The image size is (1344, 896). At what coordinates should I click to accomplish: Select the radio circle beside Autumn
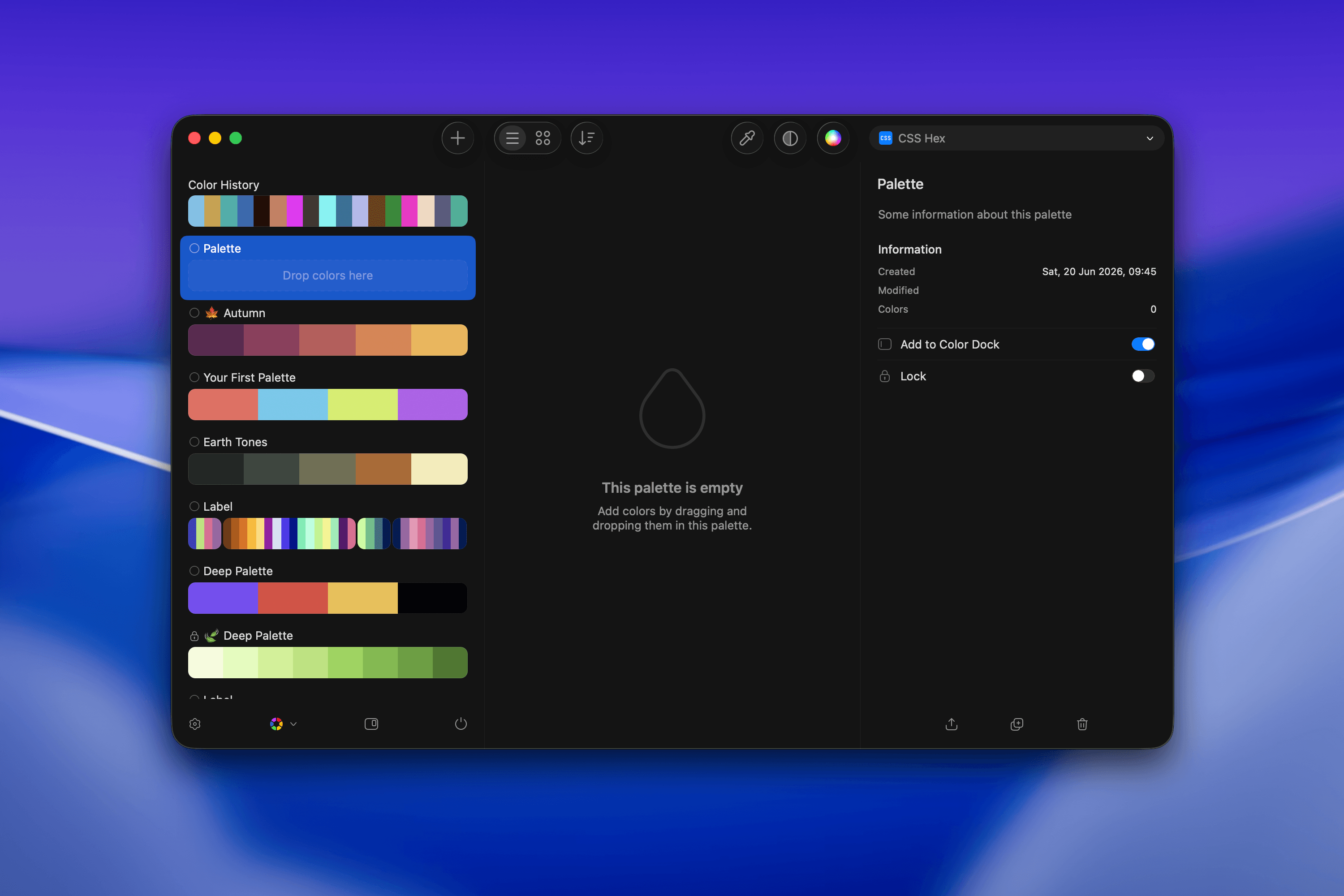coord(194,313)
